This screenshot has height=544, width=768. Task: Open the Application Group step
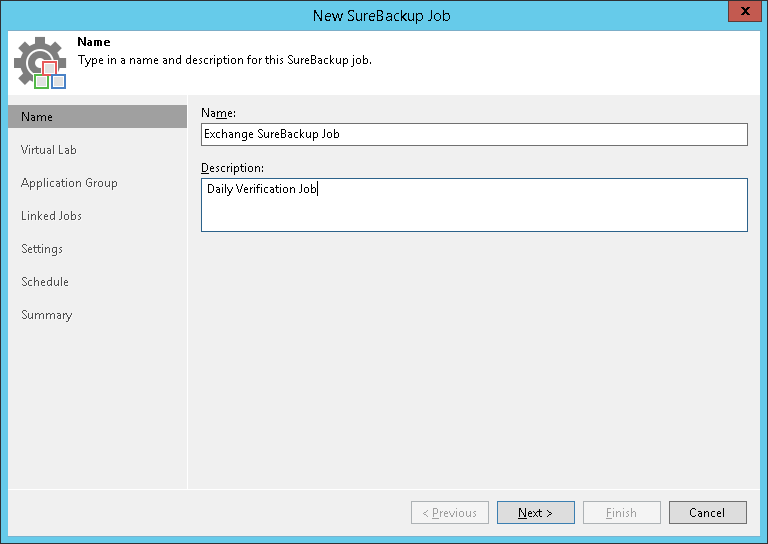point(69,183)
